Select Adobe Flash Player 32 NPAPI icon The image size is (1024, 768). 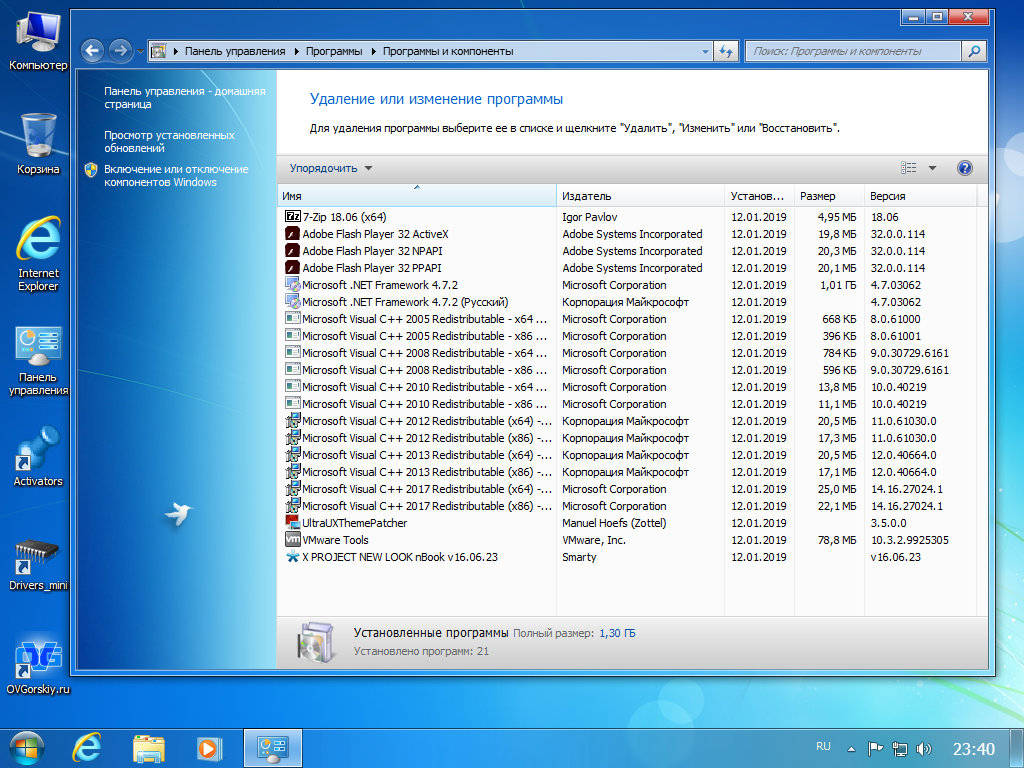pos(293,250)
